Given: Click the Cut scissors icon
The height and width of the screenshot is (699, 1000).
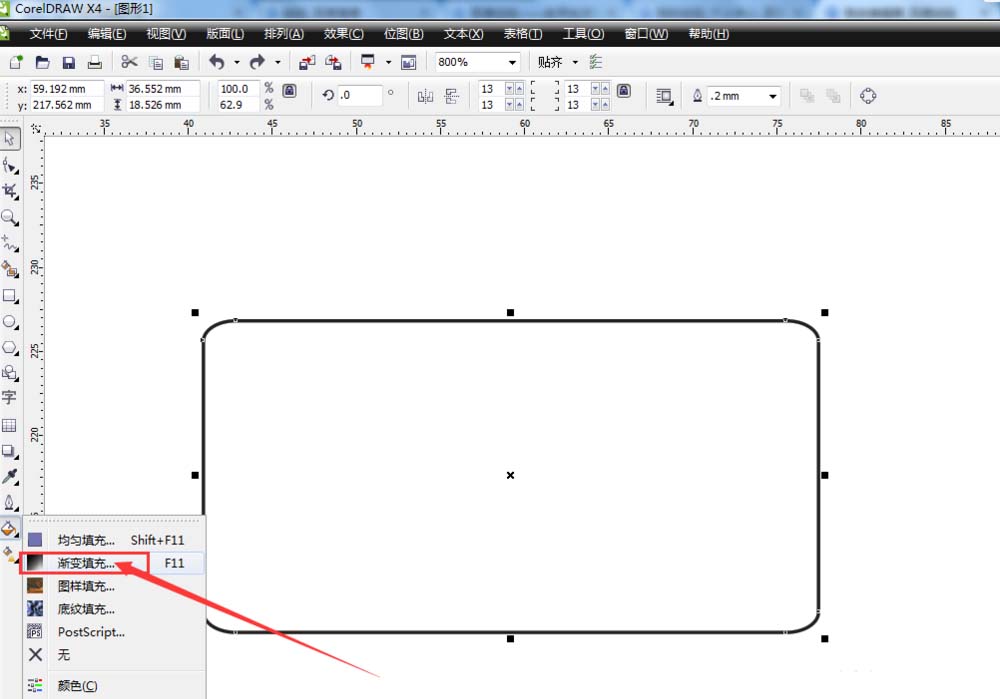Looking at the screenshot, I should [129, 62].
